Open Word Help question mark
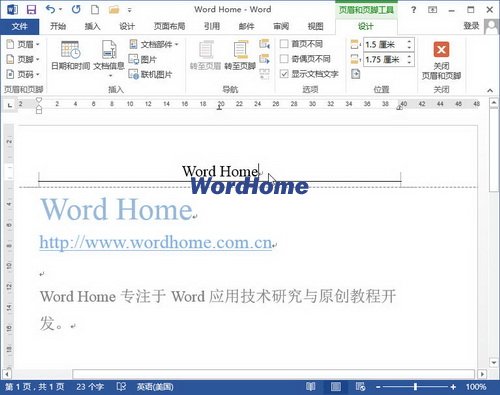This screenshot has width=500, height=395. click(414, 10)
